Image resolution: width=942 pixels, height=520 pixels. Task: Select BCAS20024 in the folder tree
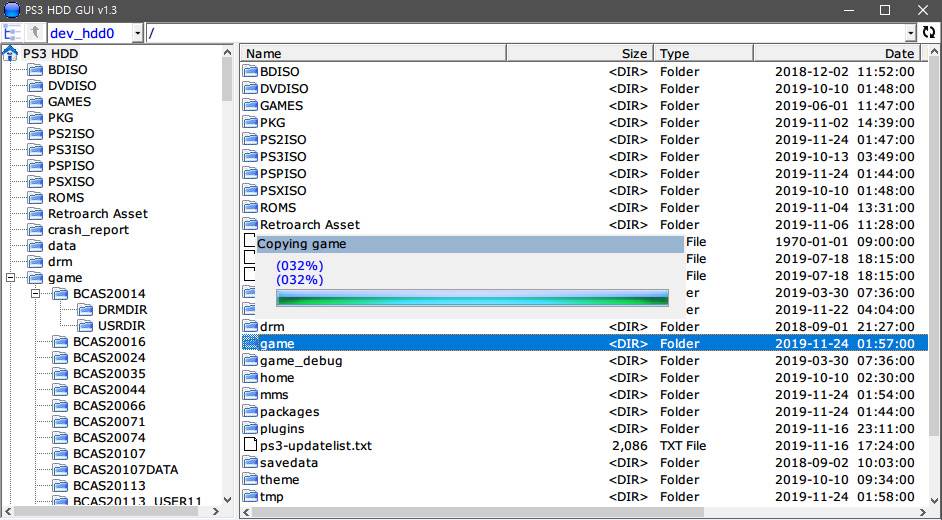tap(109, 358)
